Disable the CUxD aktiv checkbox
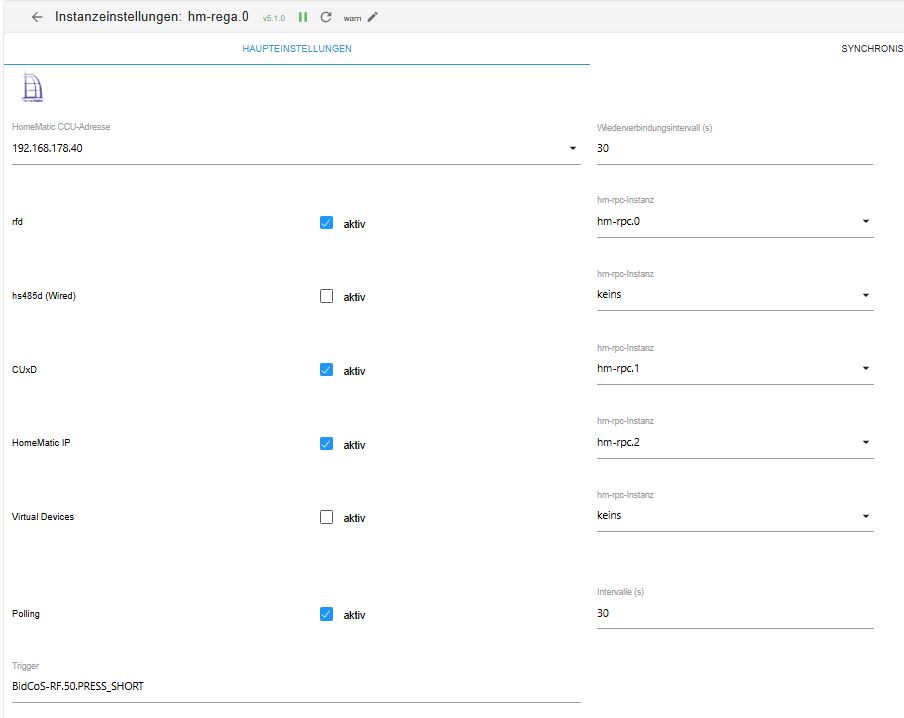904x718 pixels. (x=326, y=370)
